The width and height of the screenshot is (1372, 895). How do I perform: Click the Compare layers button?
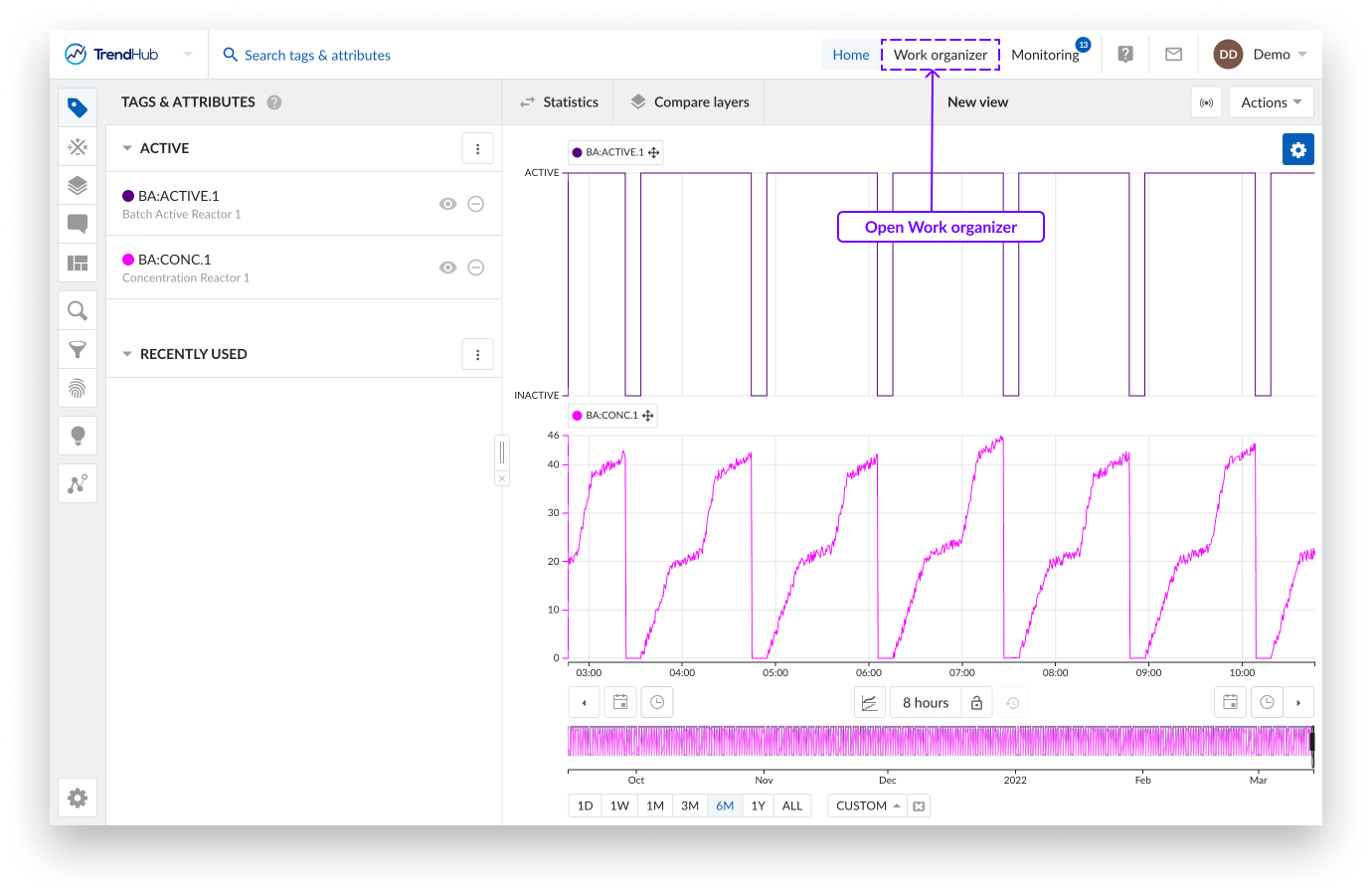click(x=690, y=102)
